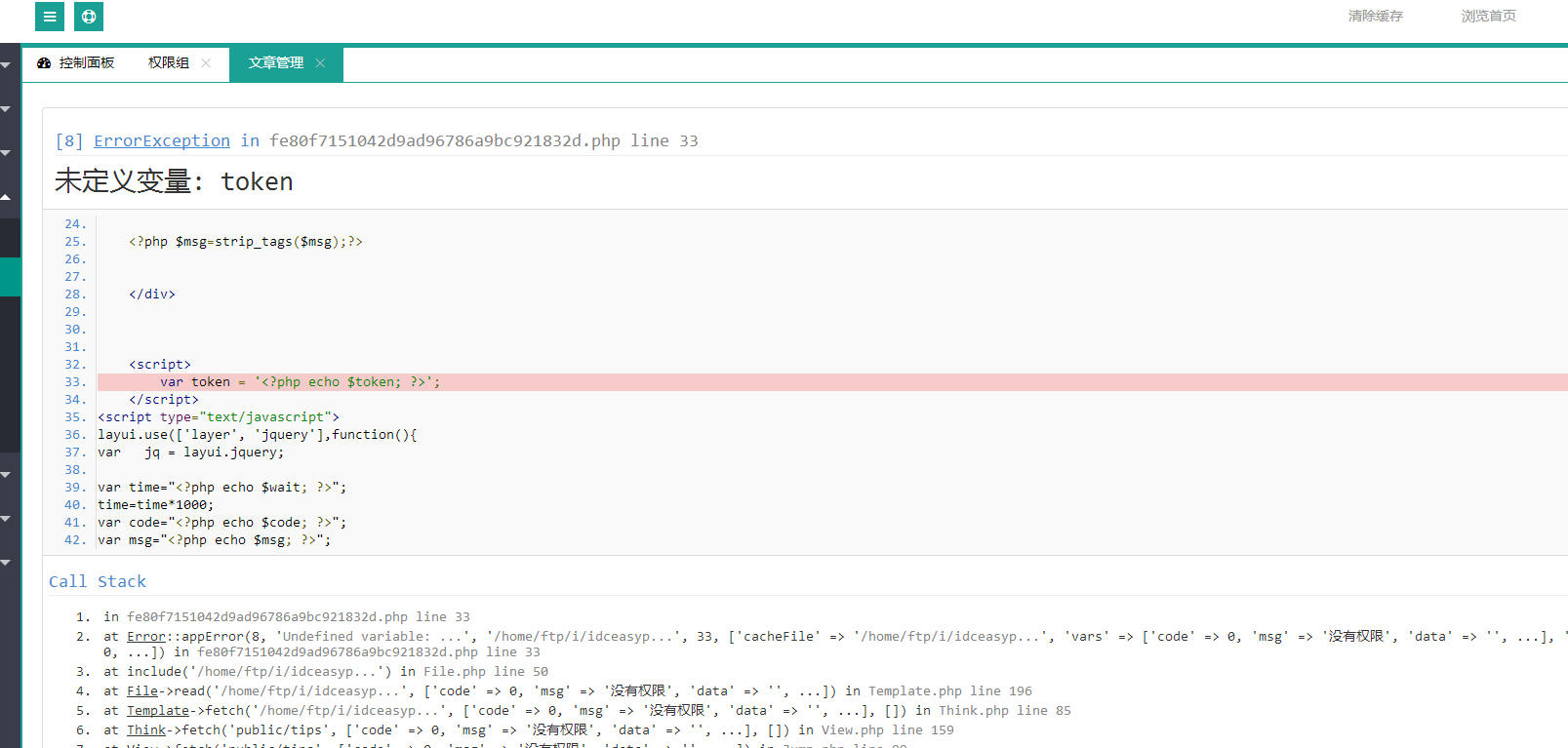This screenshot has width=1568, height=748.
Task: Click 'View.php line 159' in the call stack
Action: pyautogui.click(x=888, y=729)
